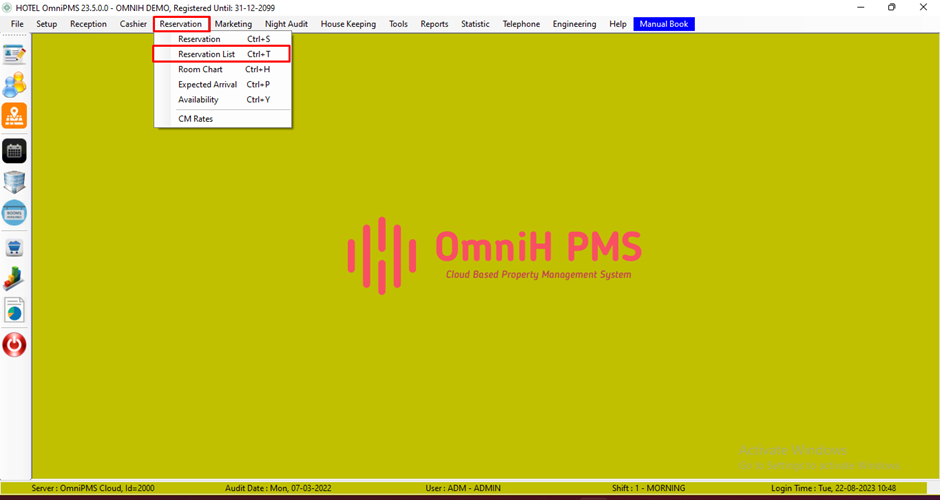Click the pie chart report document icon

(x=14, y=310)
